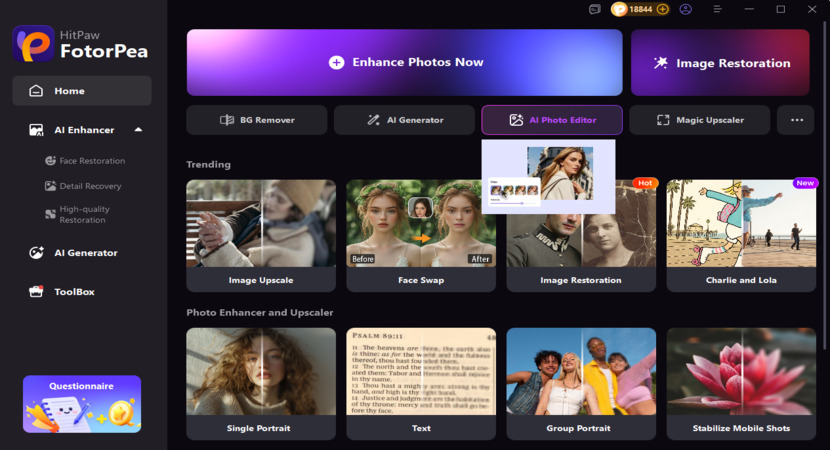Click the High-quality Restoration icon
The image size is (830, 450).
pos(50,214)
